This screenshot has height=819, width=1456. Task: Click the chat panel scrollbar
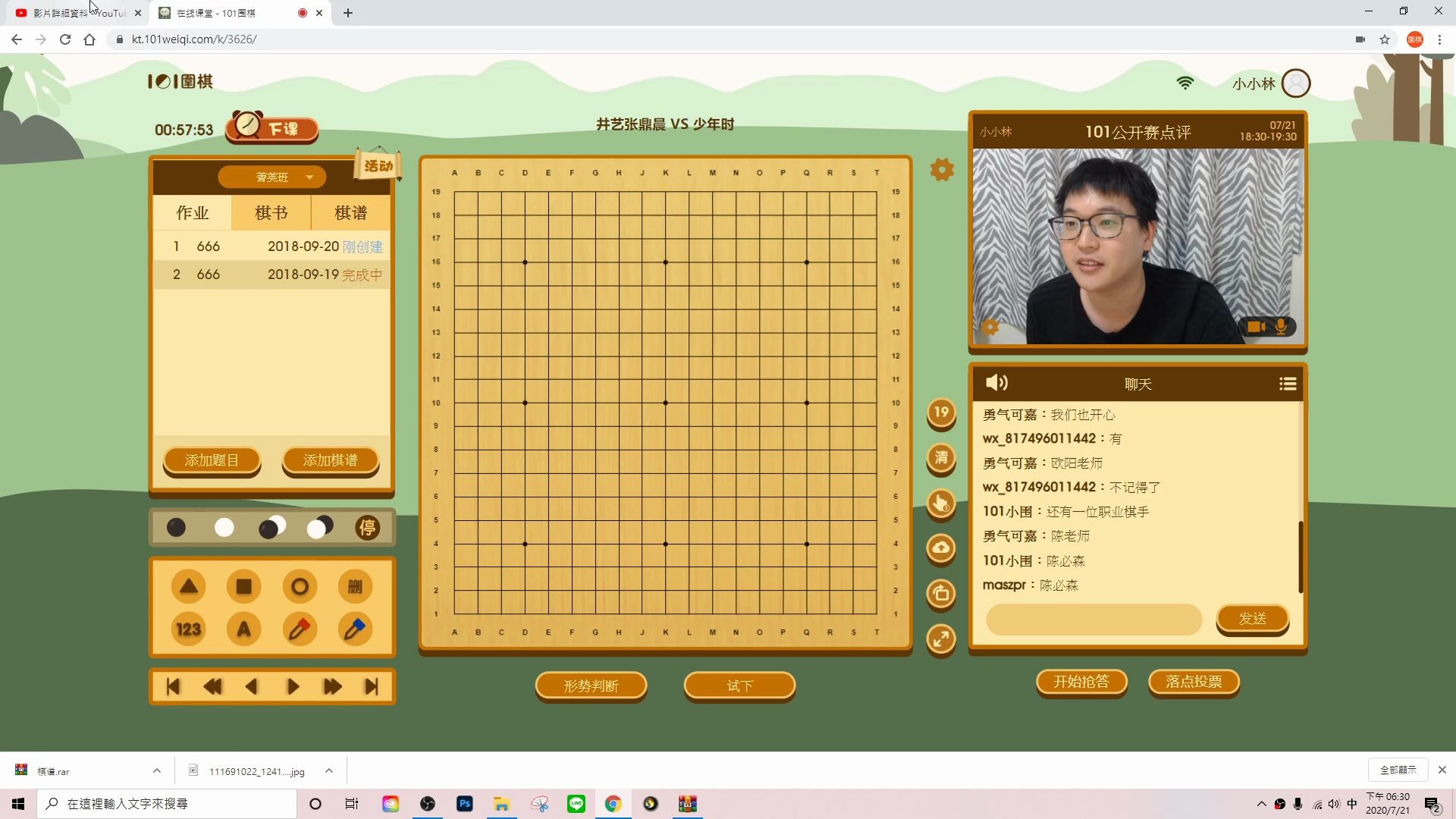1301,557
